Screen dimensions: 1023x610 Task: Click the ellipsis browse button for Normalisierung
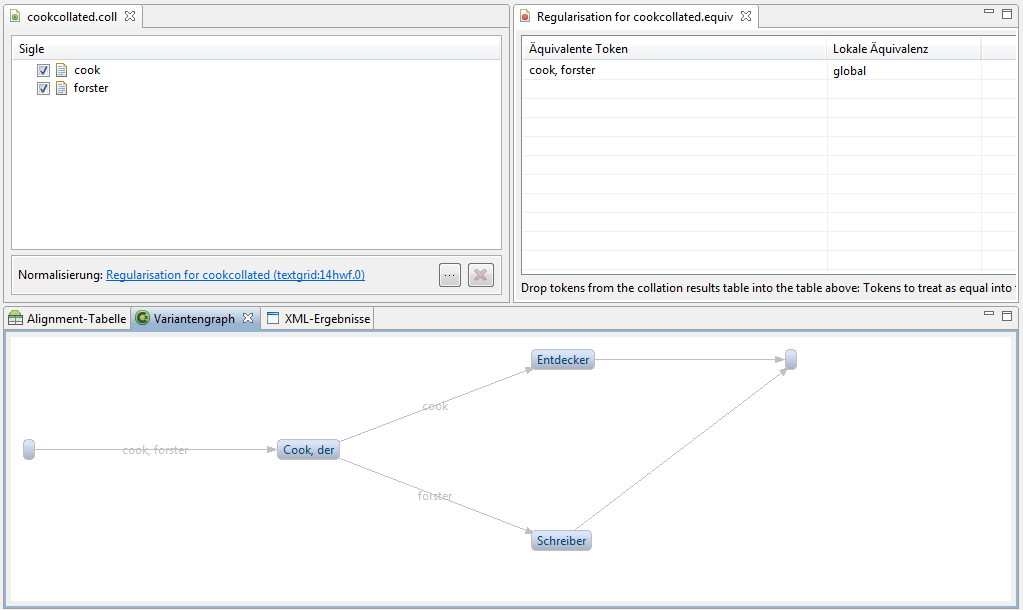point(450,275)
